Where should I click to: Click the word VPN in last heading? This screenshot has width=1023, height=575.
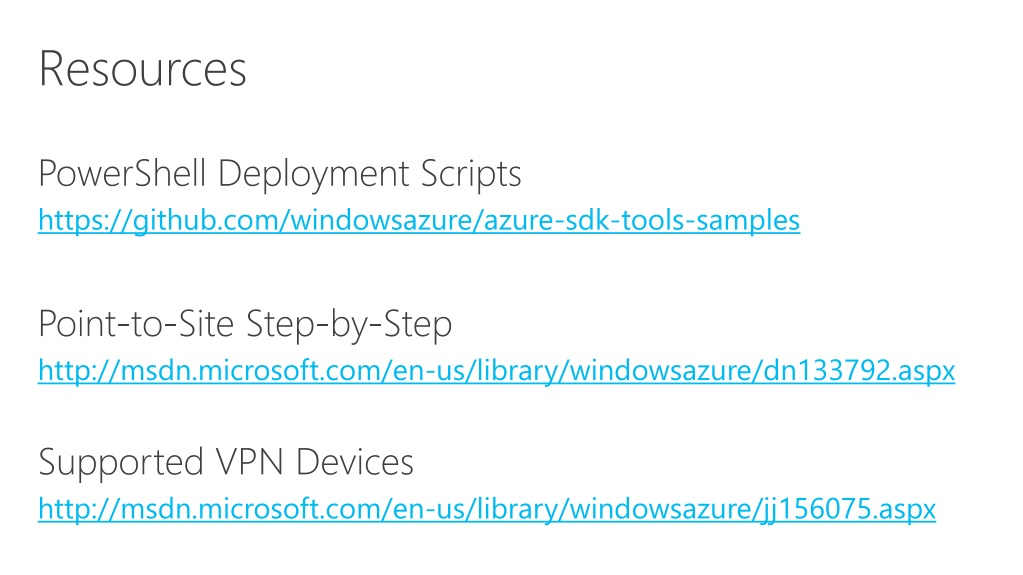(x=249, y=462)
